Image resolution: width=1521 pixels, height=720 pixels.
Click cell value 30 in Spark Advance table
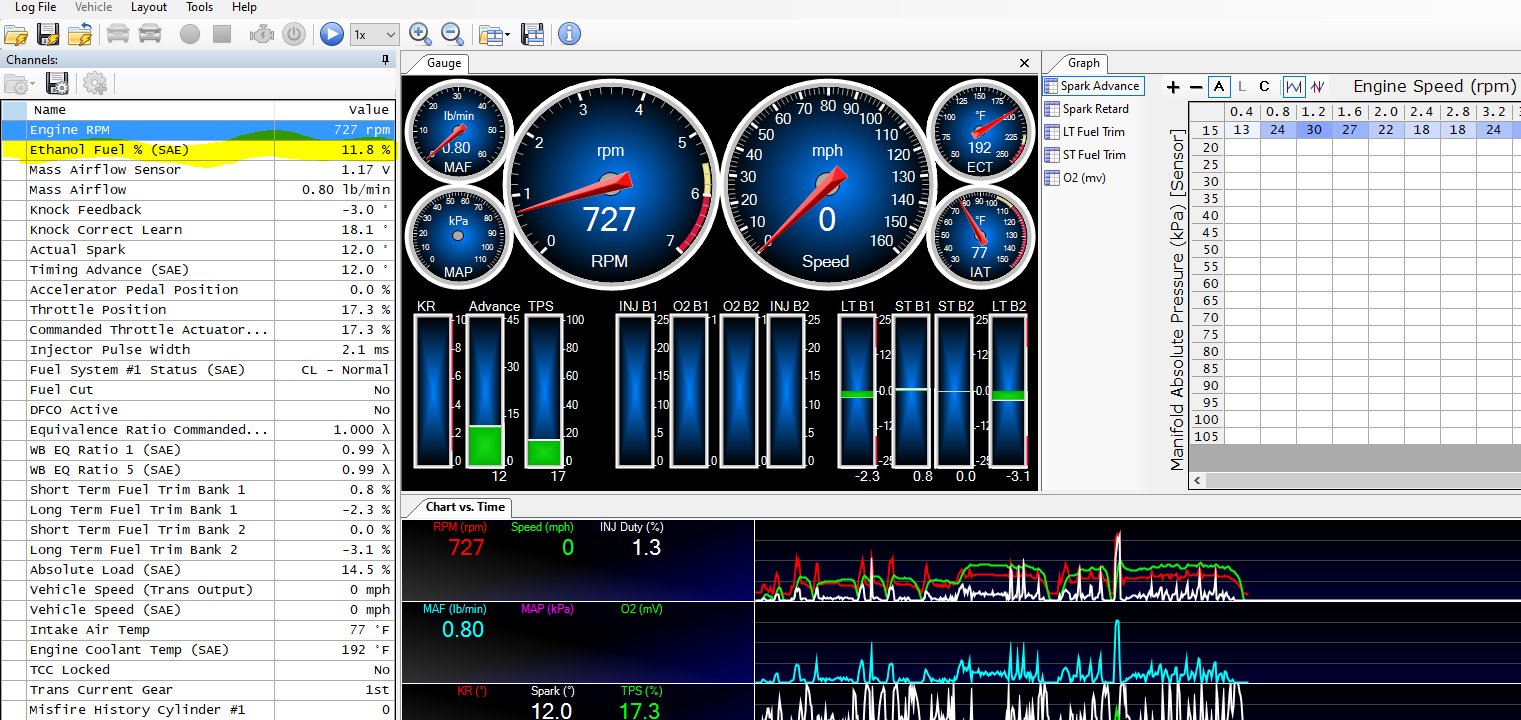[1314, 130]
